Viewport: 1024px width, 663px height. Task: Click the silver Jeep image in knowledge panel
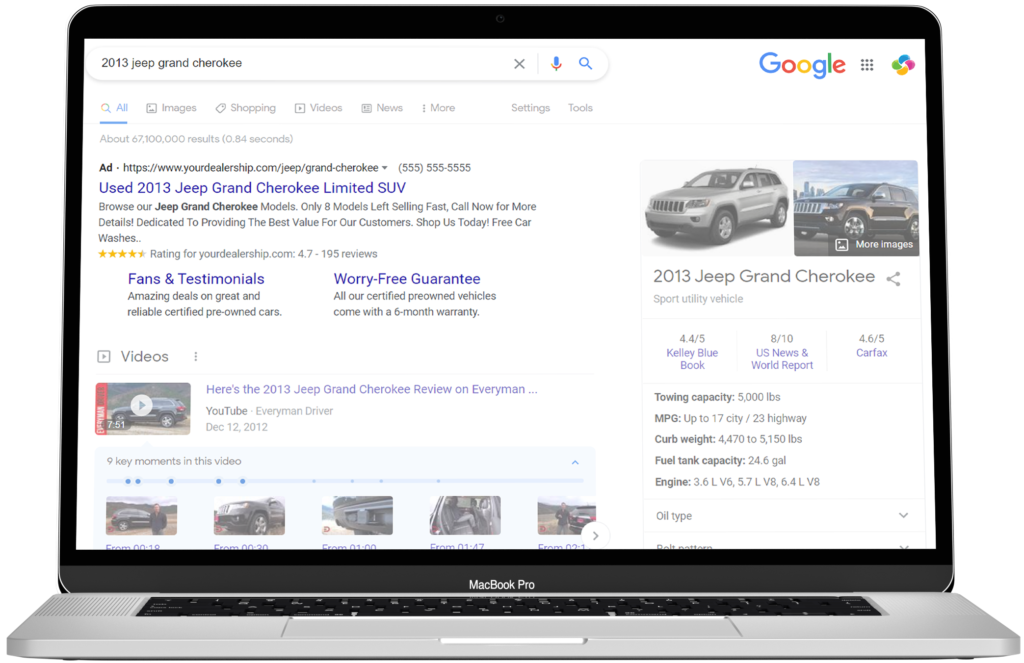[x=716, y=208]
